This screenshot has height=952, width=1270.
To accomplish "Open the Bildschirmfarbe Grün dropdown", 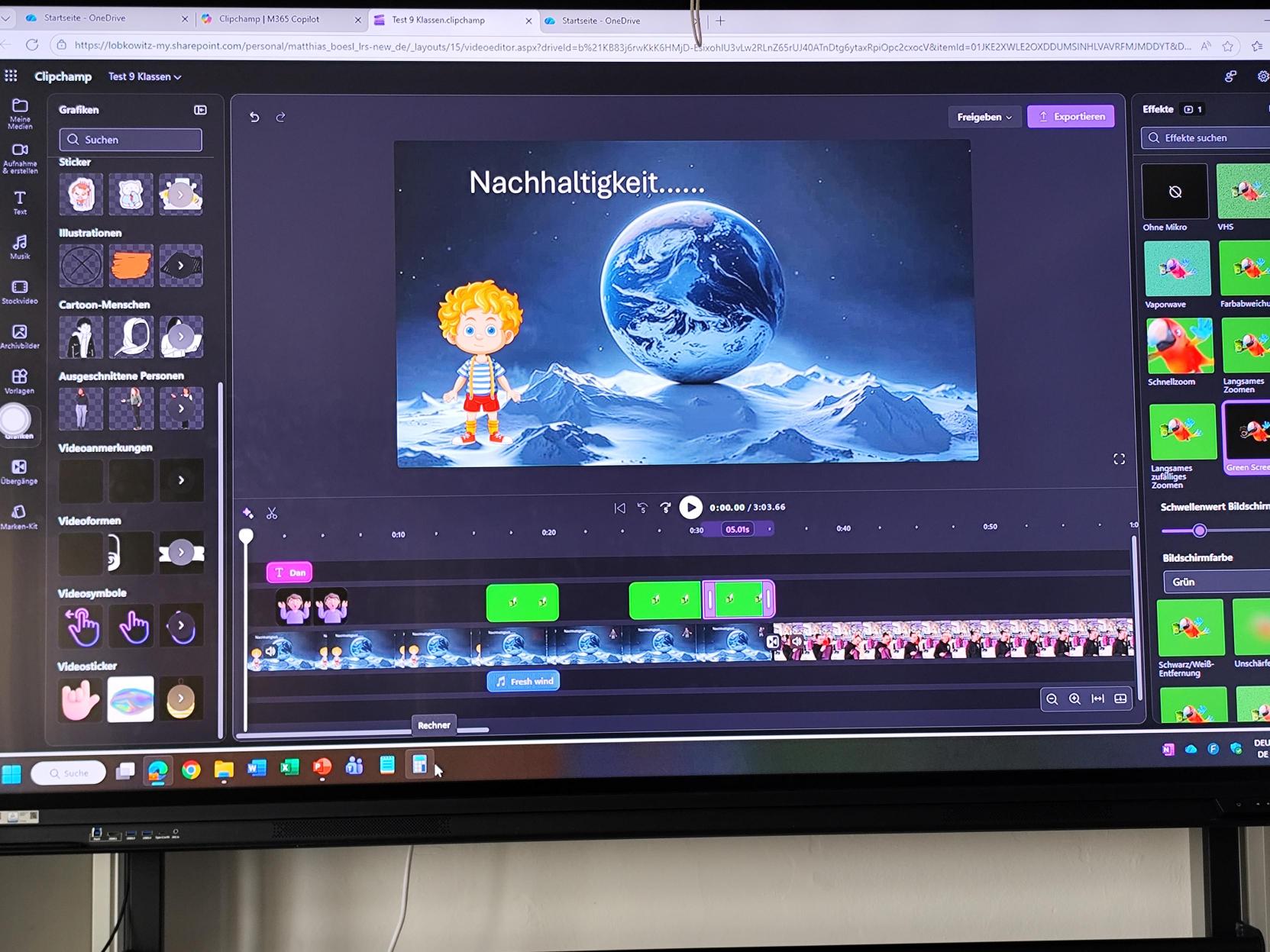I will tap(1214, 582).
